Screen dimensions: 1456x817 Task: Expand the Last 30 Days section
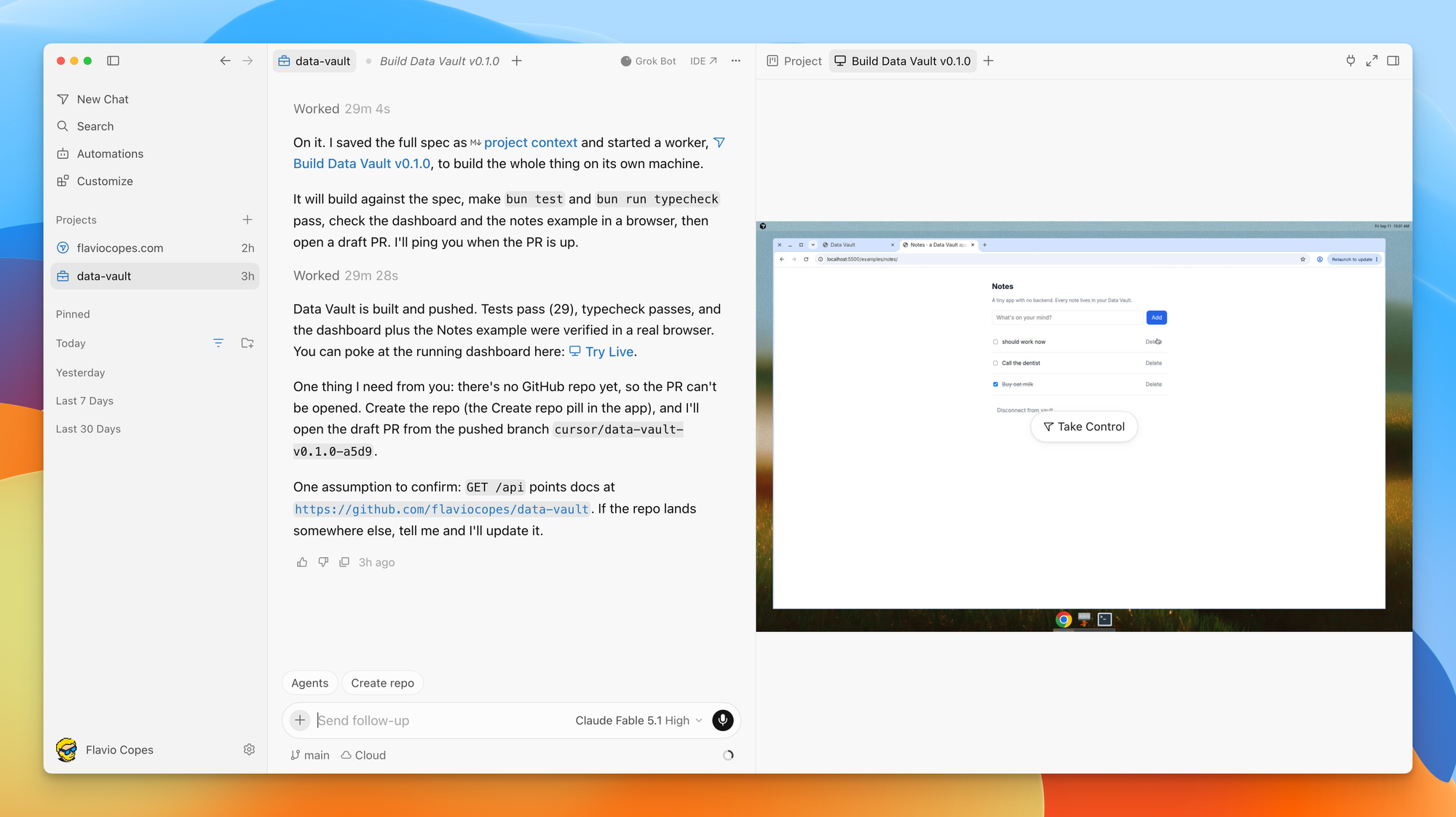point(88,429)
